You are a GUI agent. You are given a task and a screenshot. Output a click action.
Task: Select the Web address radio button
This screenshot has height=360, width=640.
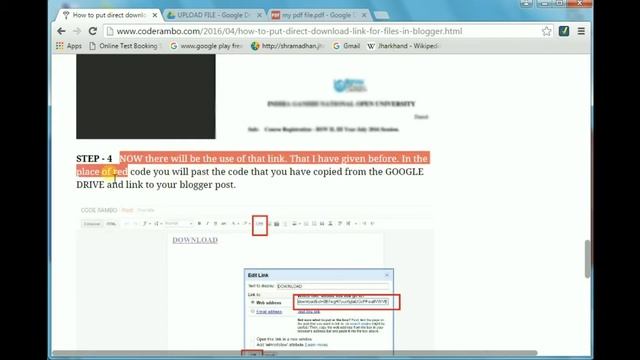pyautogui.click(x=253, y=302)
